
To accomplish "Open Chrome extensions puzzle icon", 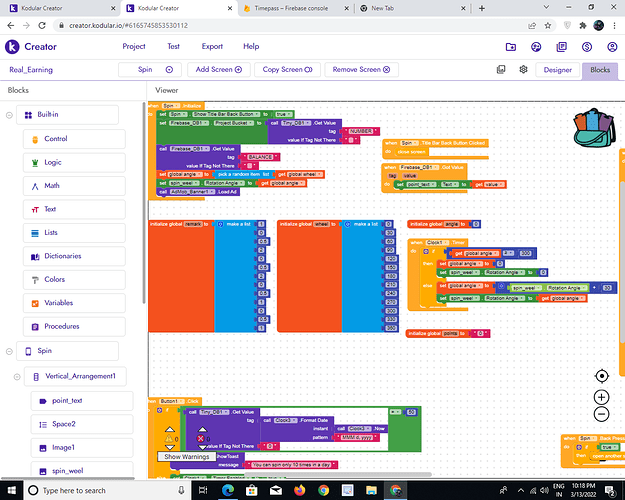I will click(x=583, y=26).
